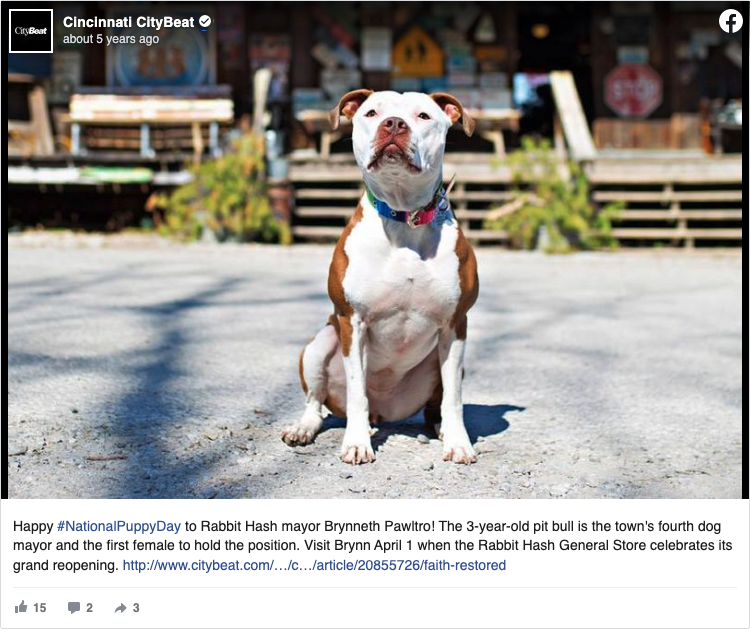Like the post with thumbs-up icon

tap(21, 608)
